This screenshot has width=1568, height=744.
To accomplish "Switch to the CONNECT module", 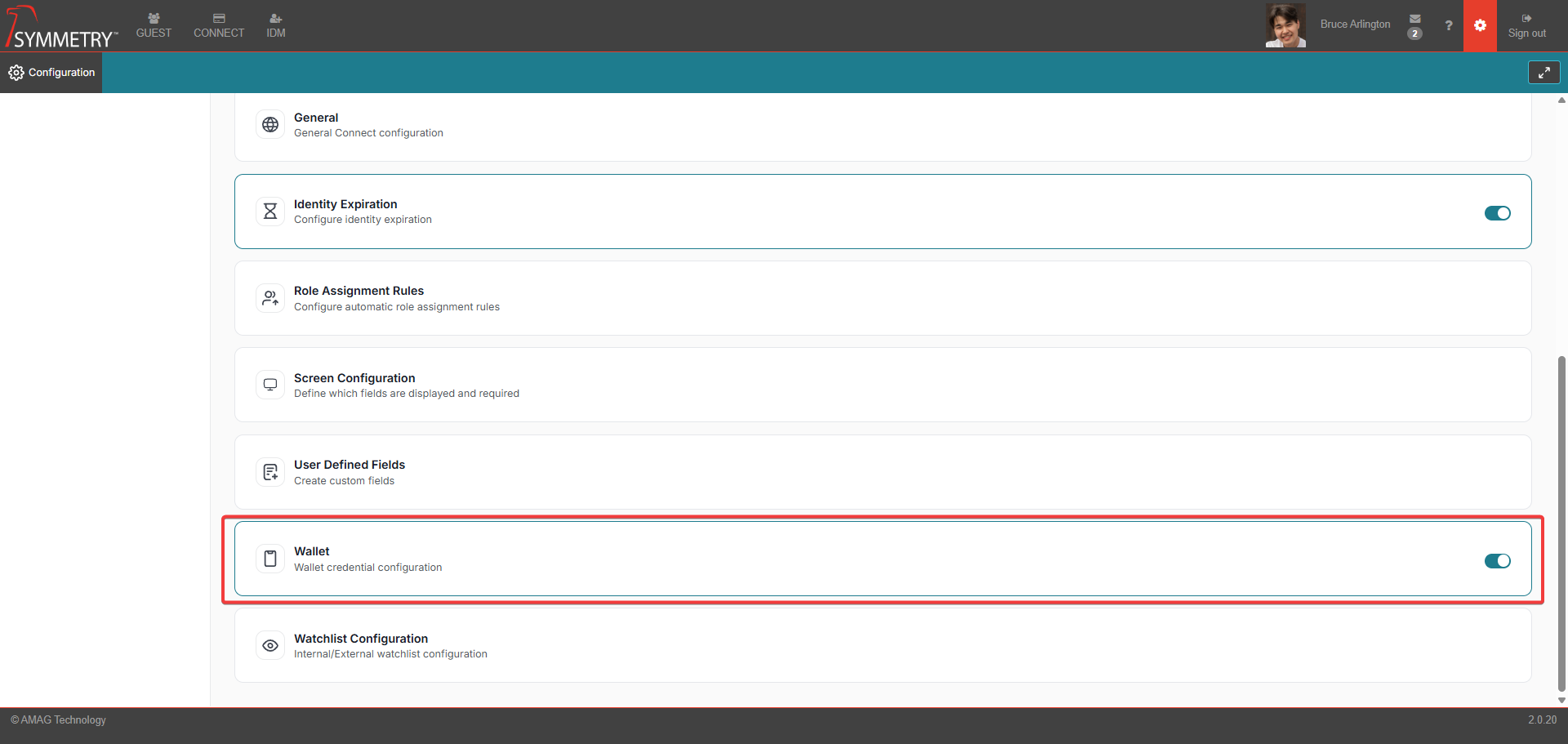I will click(x=219, y=25).
